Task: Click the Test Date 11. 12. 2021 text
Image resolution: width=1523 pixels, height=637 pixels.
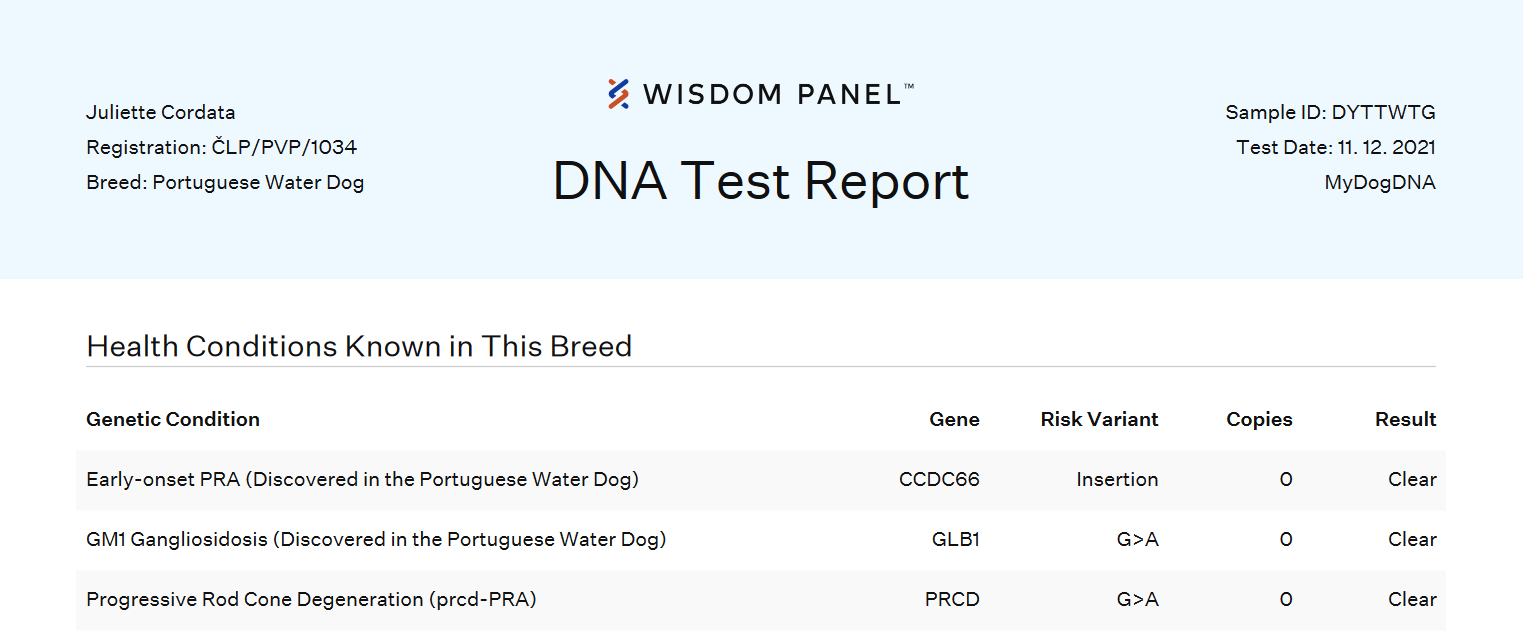Action: click(x=1335, y=147)
